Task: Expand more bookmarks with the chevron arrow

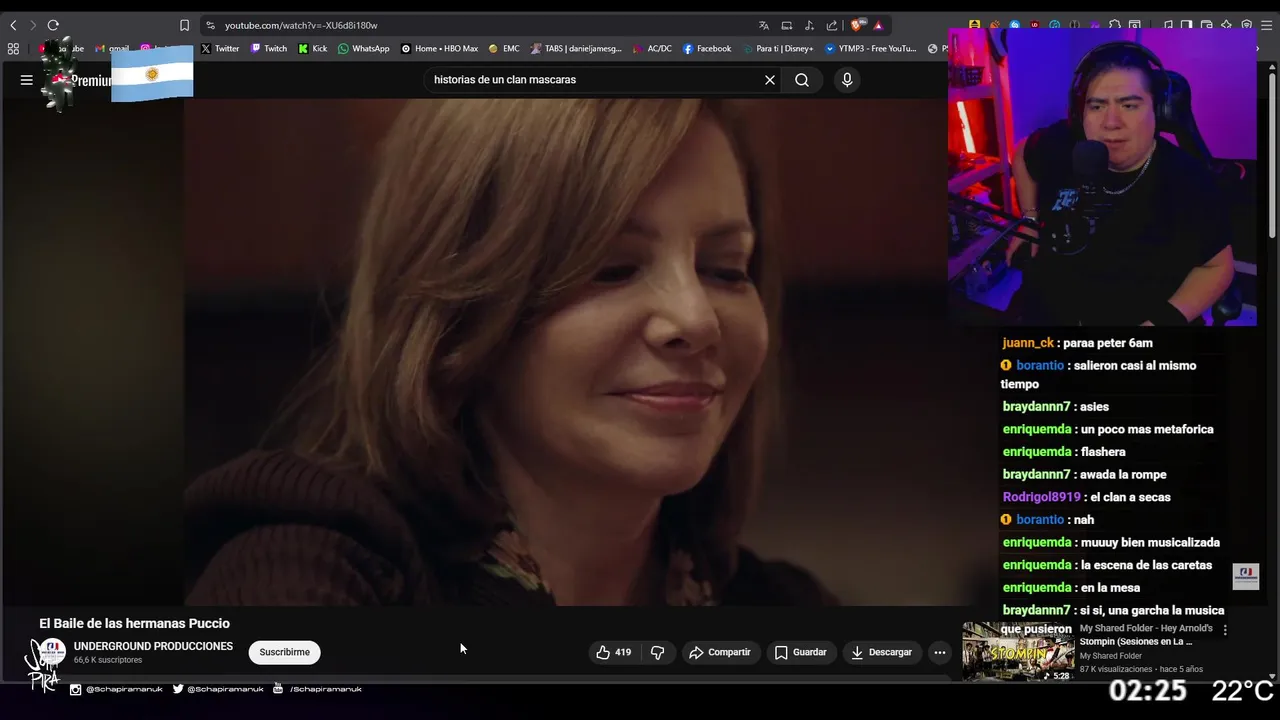Action: click(1259, 48)
